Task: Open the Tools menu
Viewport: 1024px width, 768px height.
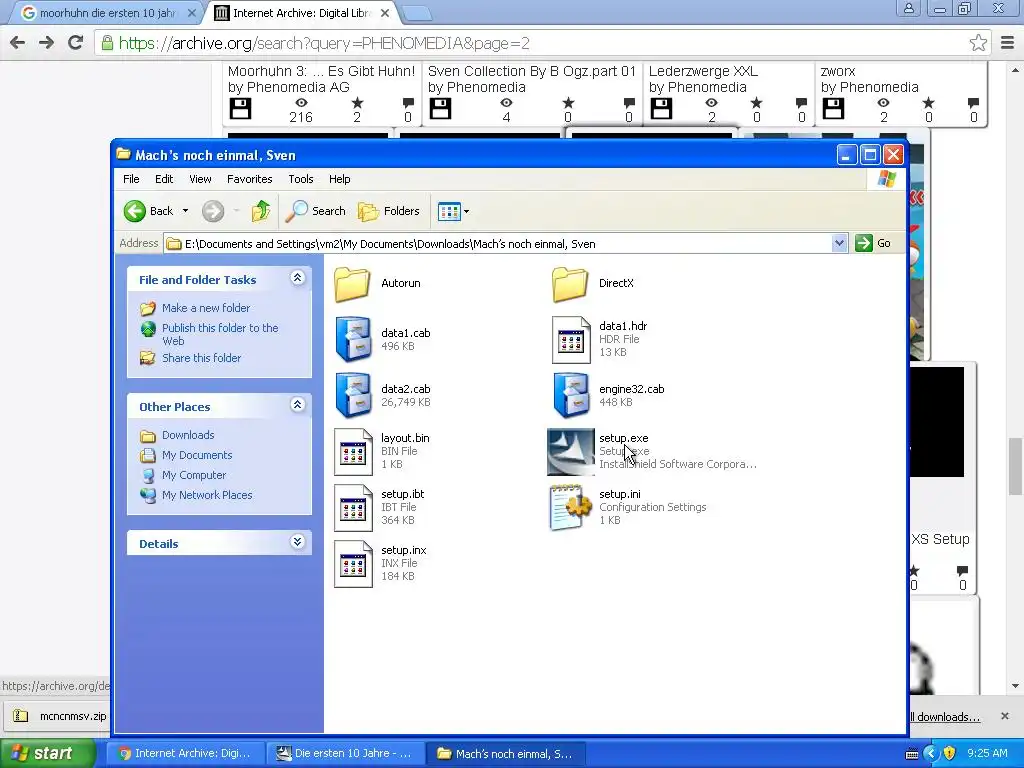Action: pos(301,179)
